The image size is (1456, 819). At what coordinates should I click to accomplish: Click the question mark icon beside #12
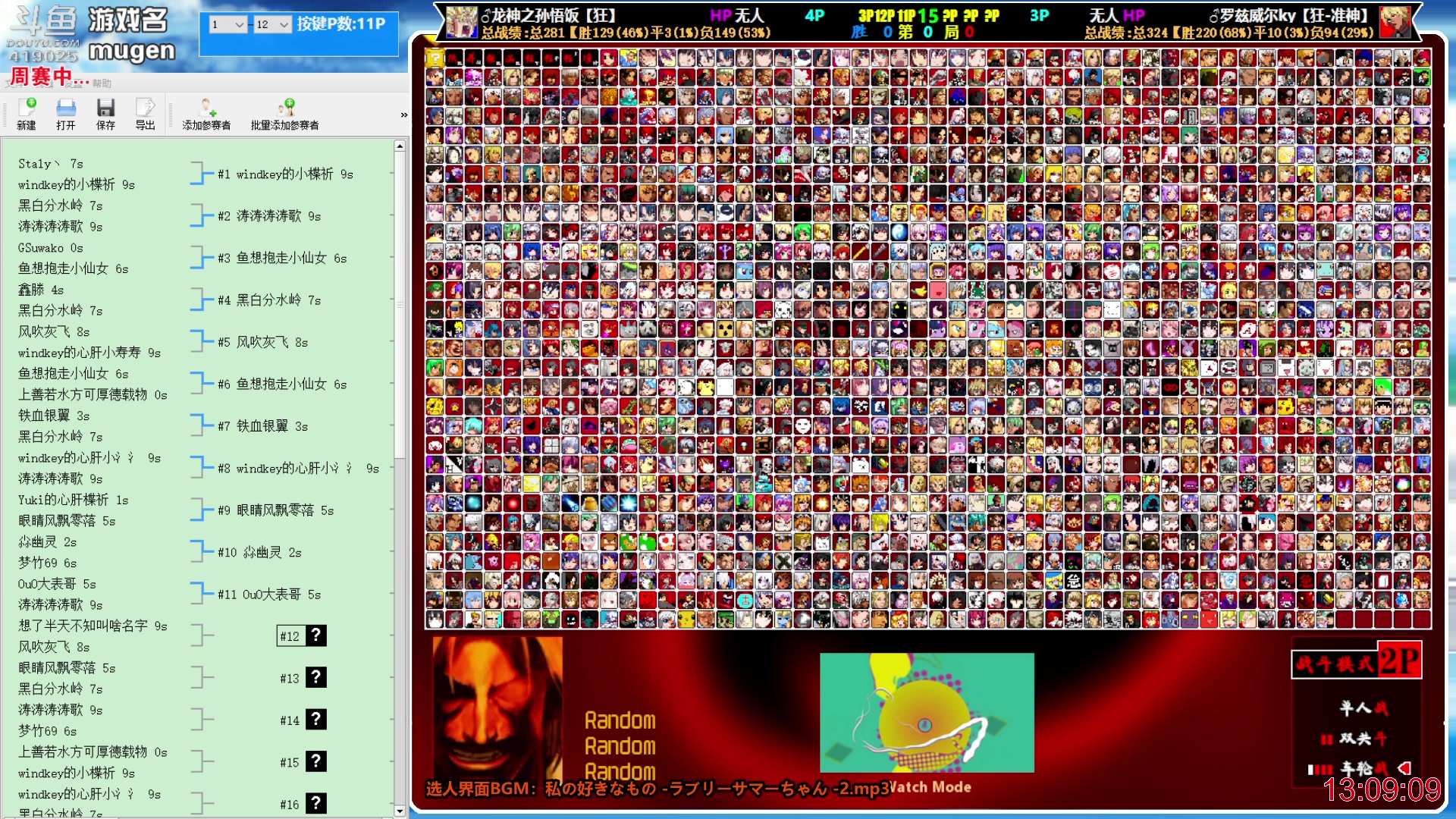316,635
